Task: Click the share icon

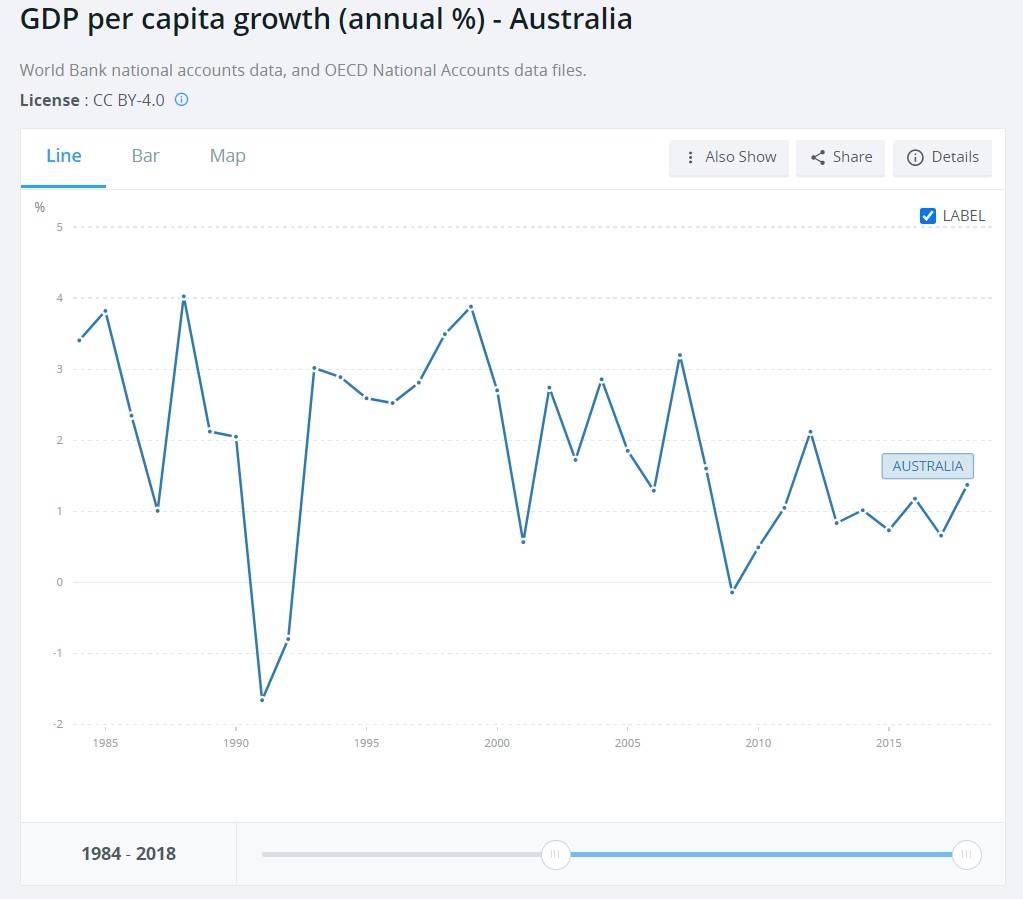Action: point(817,157)
